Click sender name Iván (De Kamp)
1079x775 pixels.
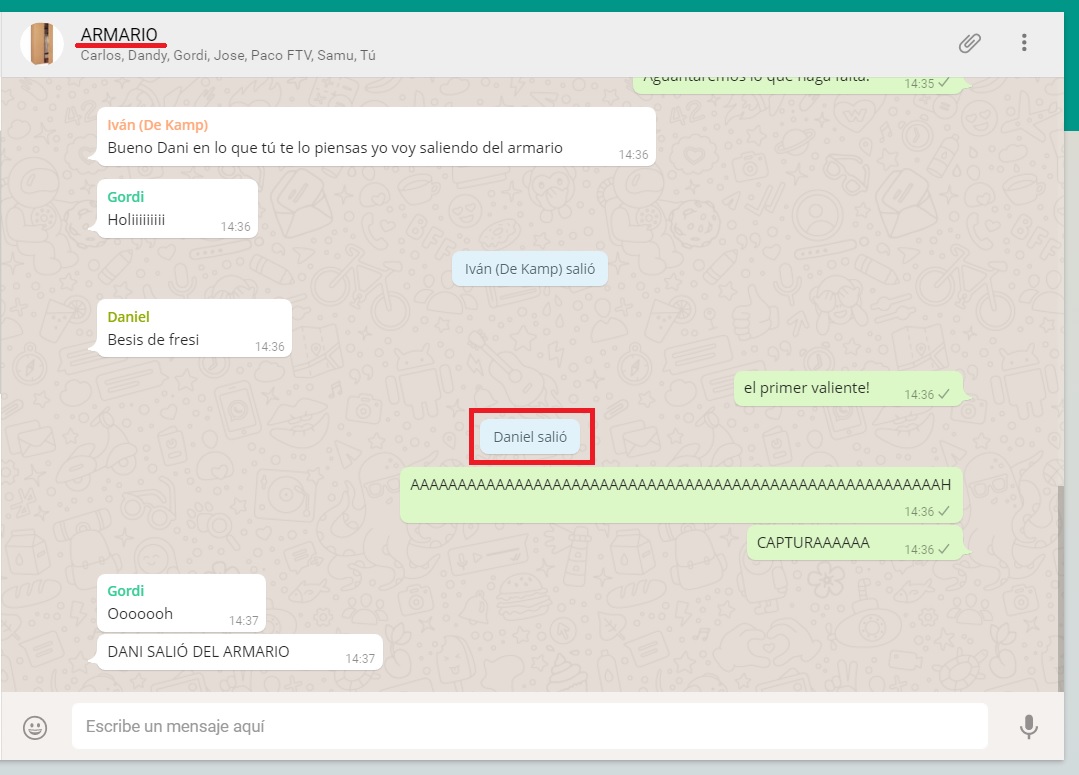point(157,125)
